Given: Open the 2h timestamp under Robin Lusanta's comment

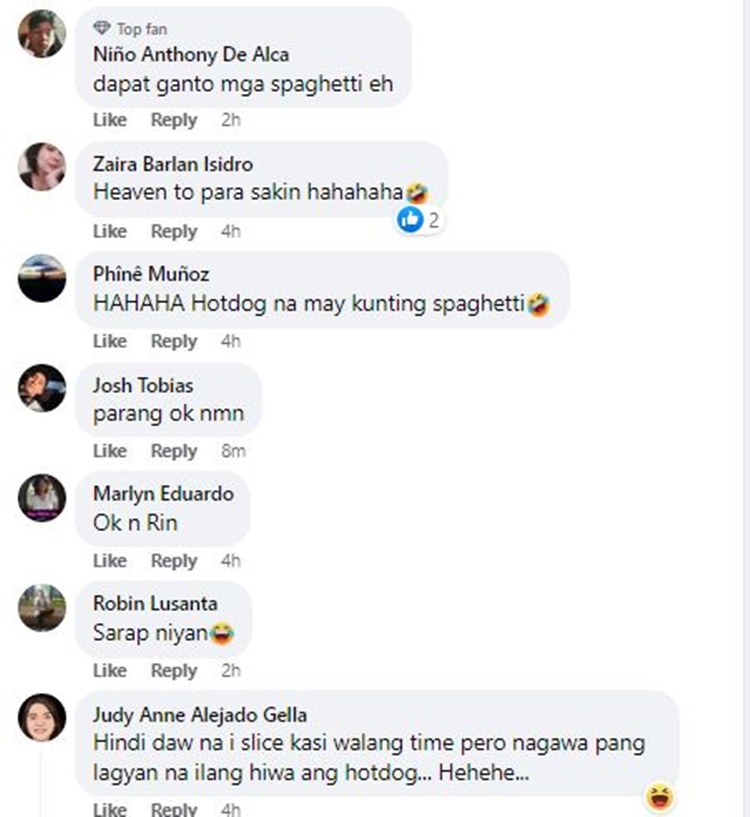Looking at the screenshot, I should click(x=231, y=671).
